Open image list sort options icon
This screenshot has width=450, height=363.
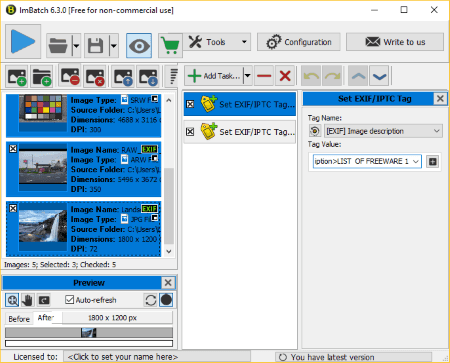point(173,76)
